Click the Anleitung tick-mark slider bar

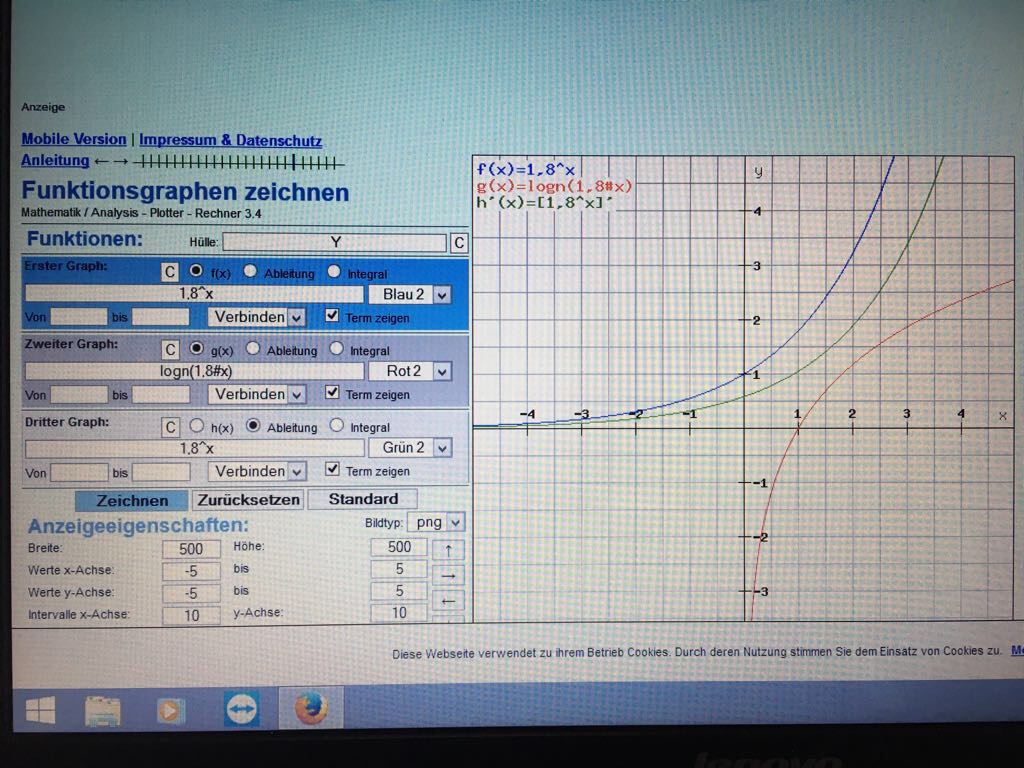click(240, 162)
